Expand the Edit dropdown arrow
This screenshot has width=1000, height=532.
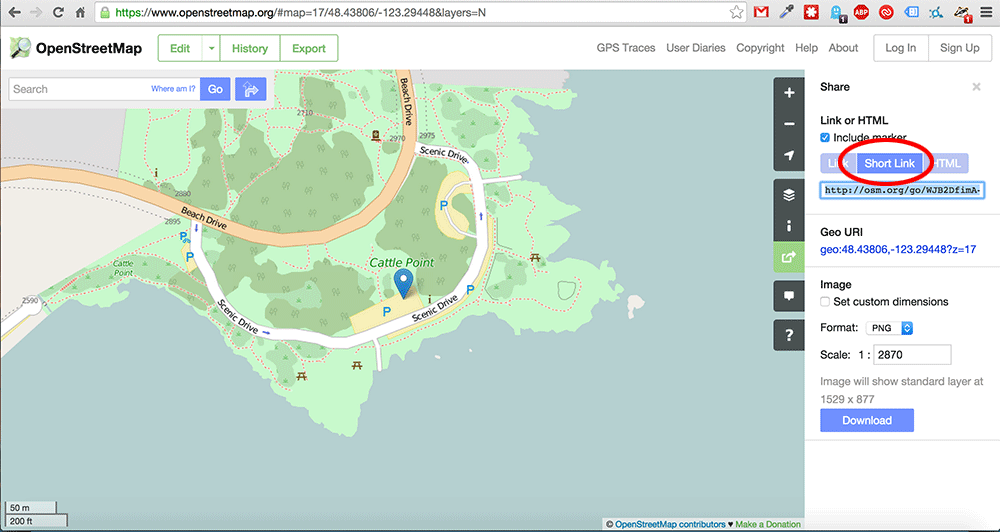click(210, 48)
